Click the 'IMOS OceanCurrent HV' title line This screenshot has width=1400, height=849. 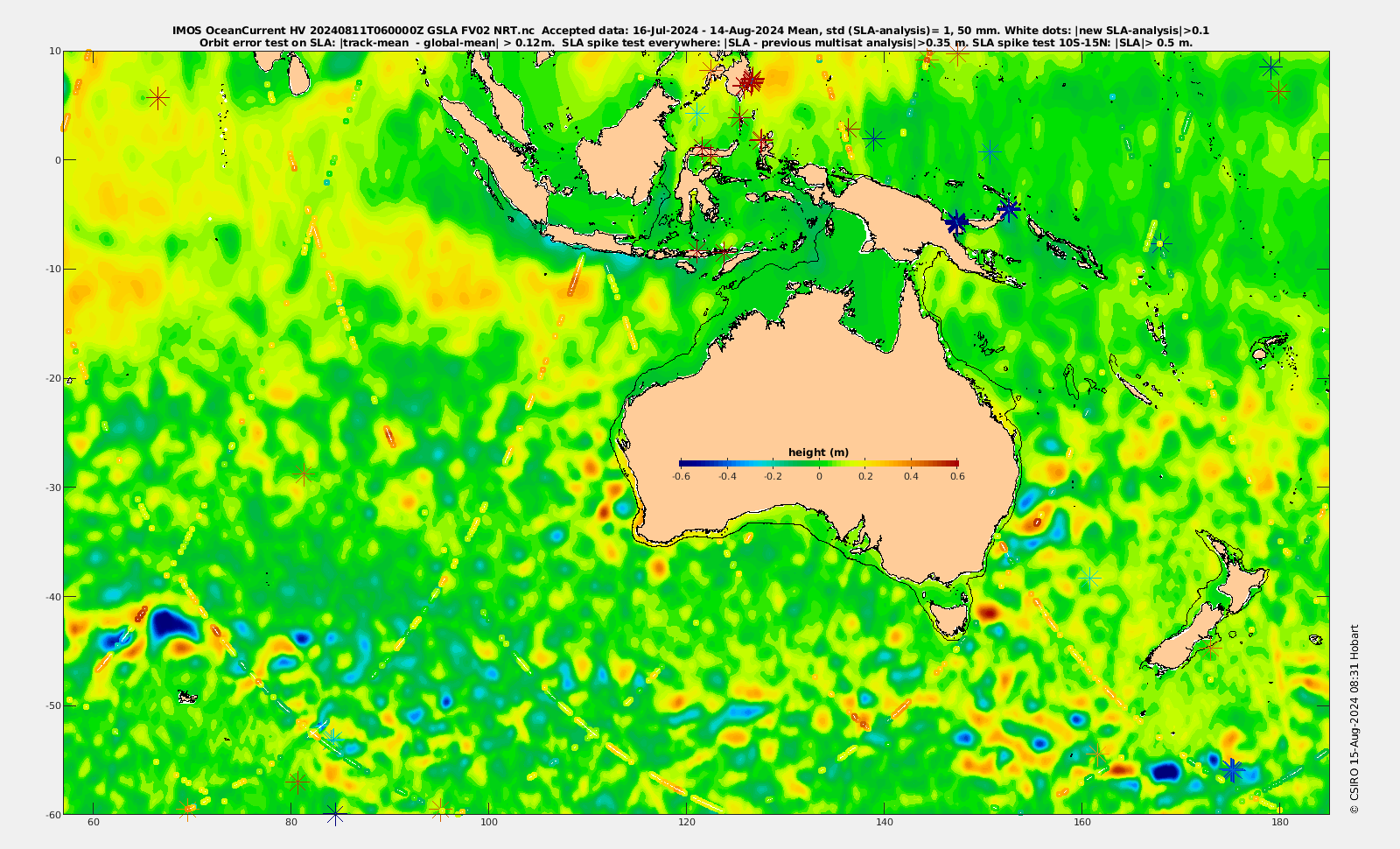[690, 31]
